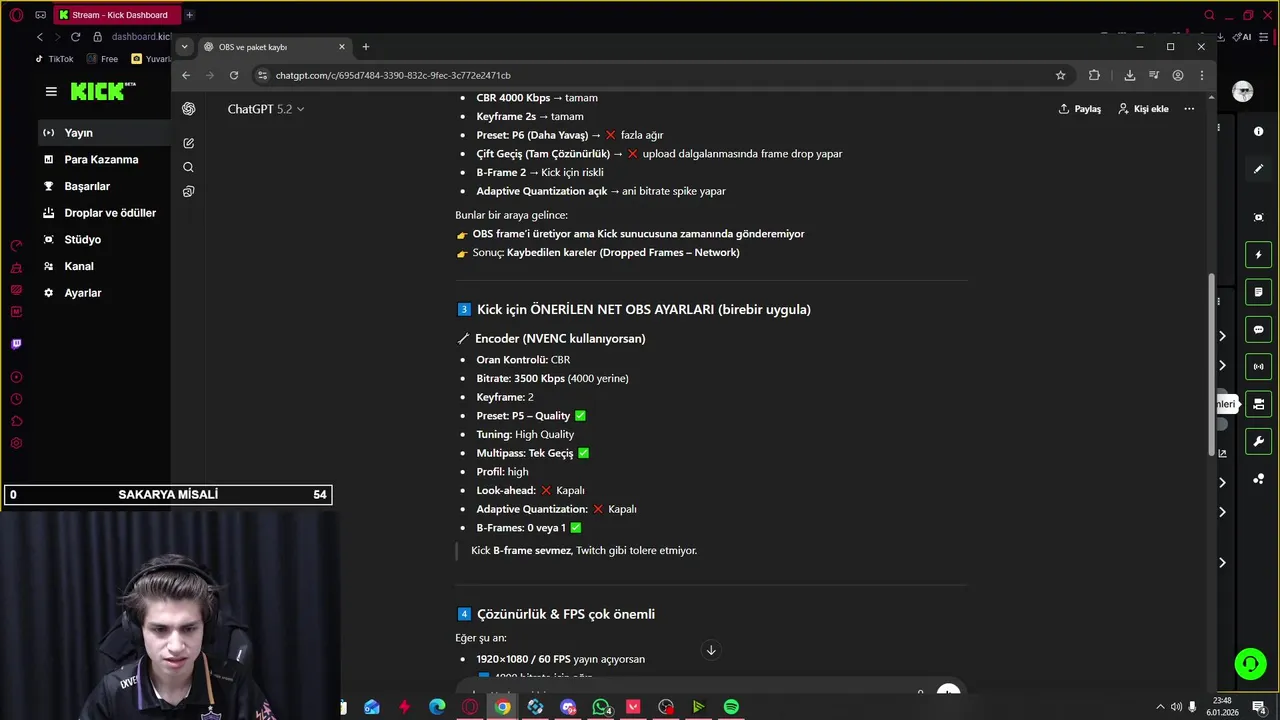This screenshot has width=1280, height=720.
Task: Open Twitch icon in Opera sidebar
Action: click(x=16, y=344)
